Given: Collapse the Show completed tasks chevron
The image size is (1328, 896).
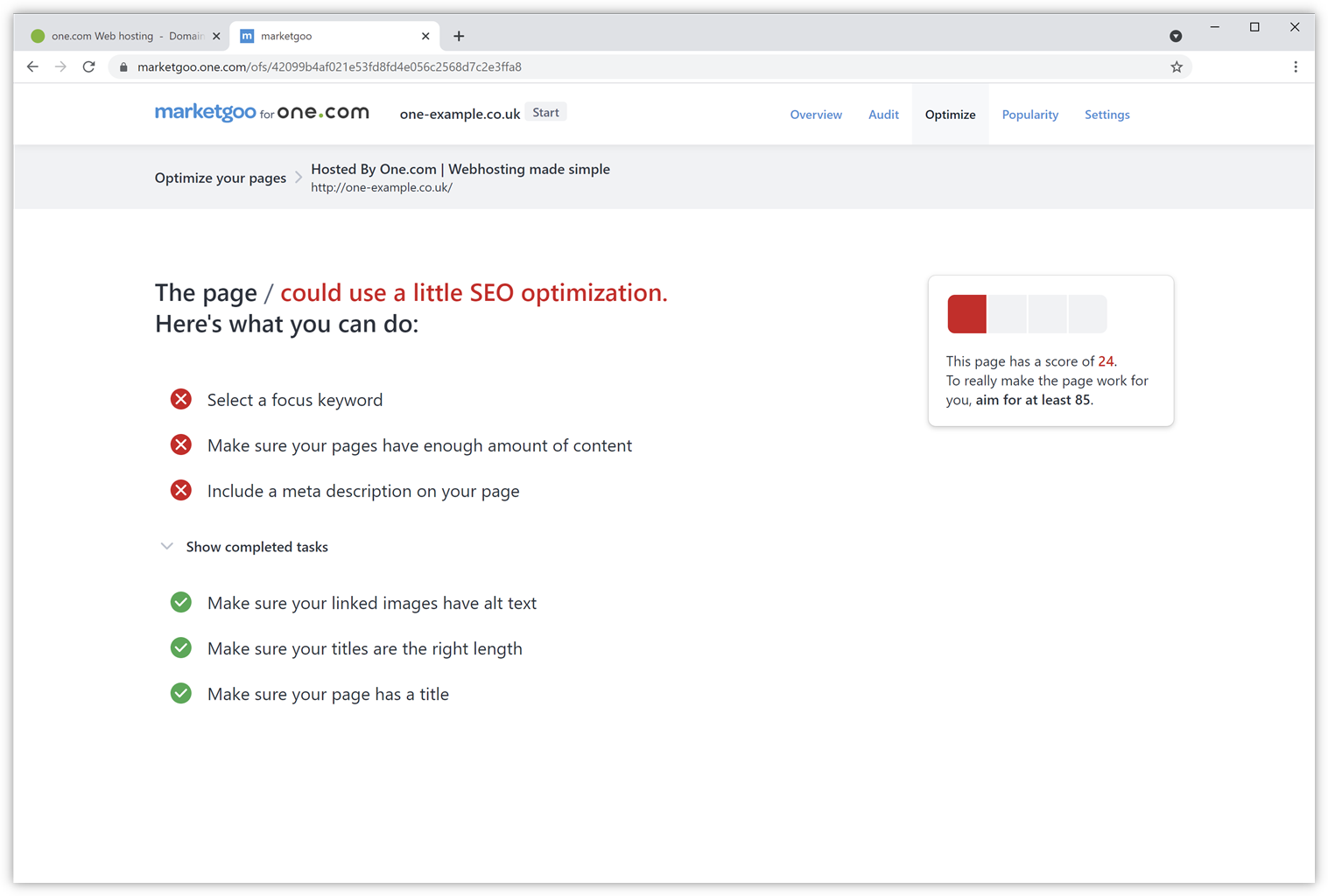Looking at the screenshot, I should coord(166,547).
